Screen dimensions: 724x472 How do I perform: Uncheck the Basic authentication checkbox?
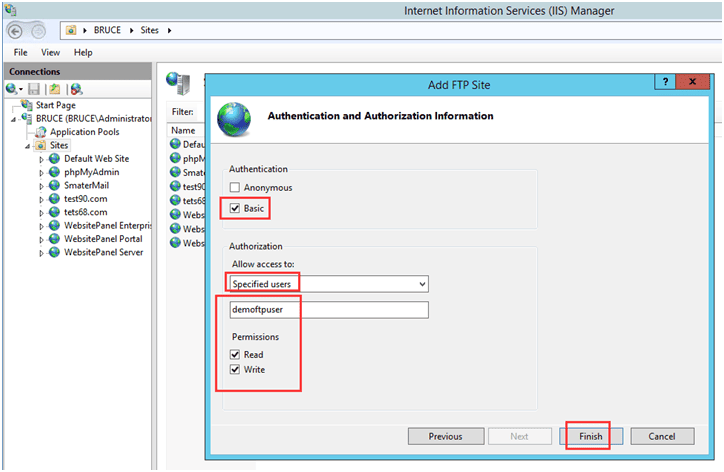tap(234, 208)
